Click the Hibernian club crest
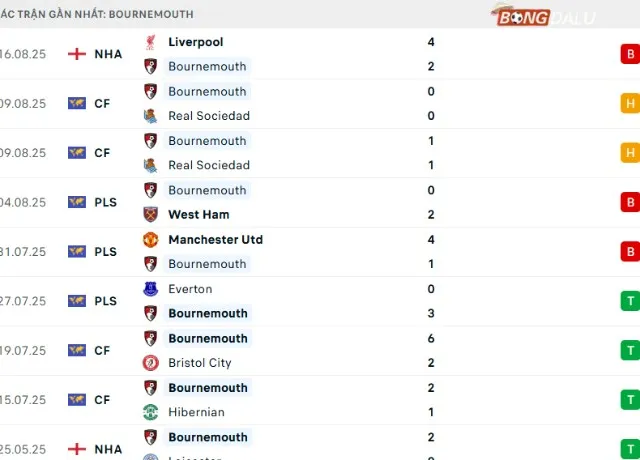 150,412
